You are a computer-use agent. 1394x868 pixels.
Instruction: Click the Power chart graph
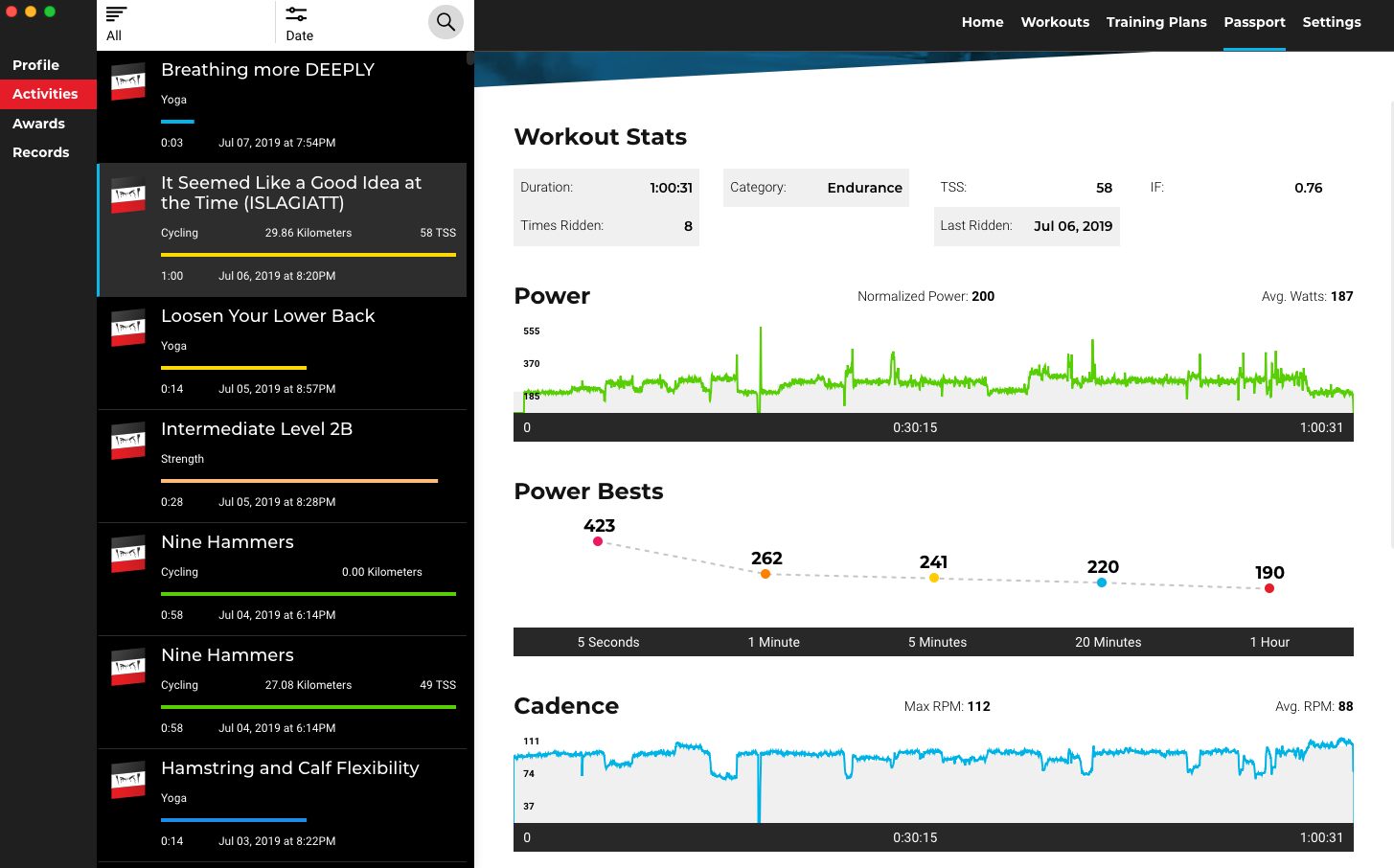(933, 370)
